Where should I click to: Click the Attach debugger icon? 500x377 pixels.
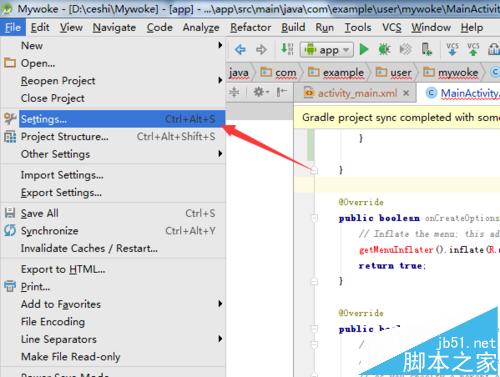pos(405,50)
